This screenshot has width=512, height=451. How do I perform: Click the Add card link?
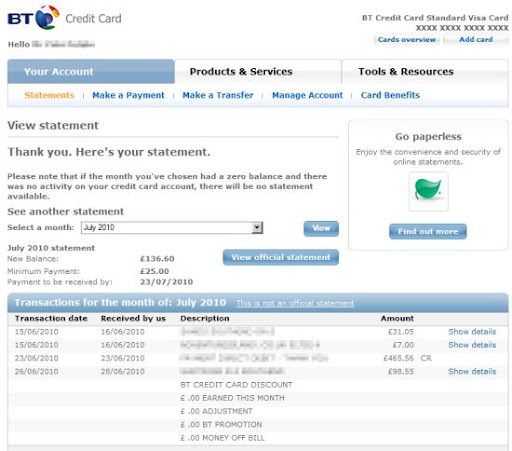(476, 39)
